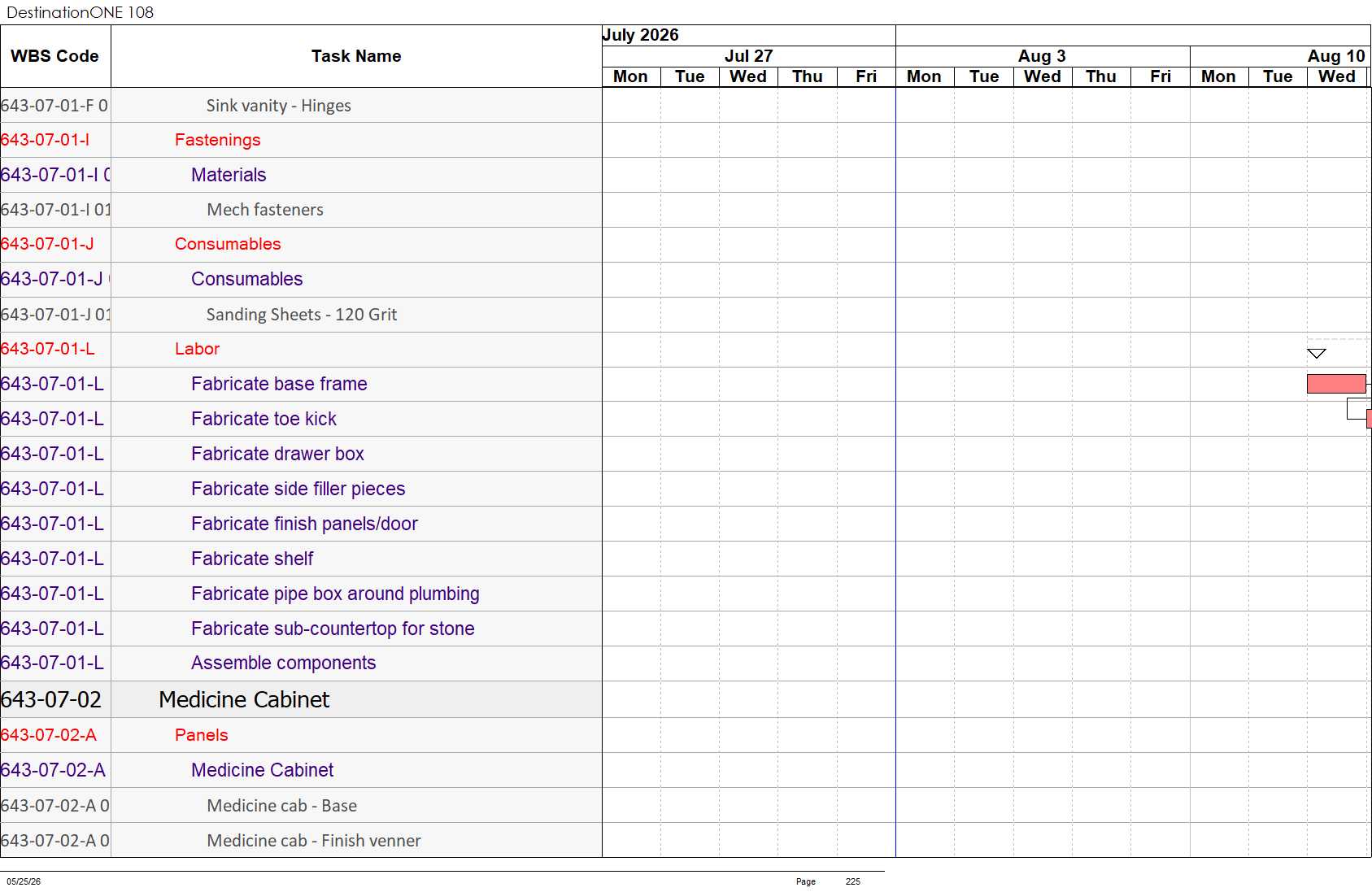Select the red Fabricate base frame bar

[1336, 384]
